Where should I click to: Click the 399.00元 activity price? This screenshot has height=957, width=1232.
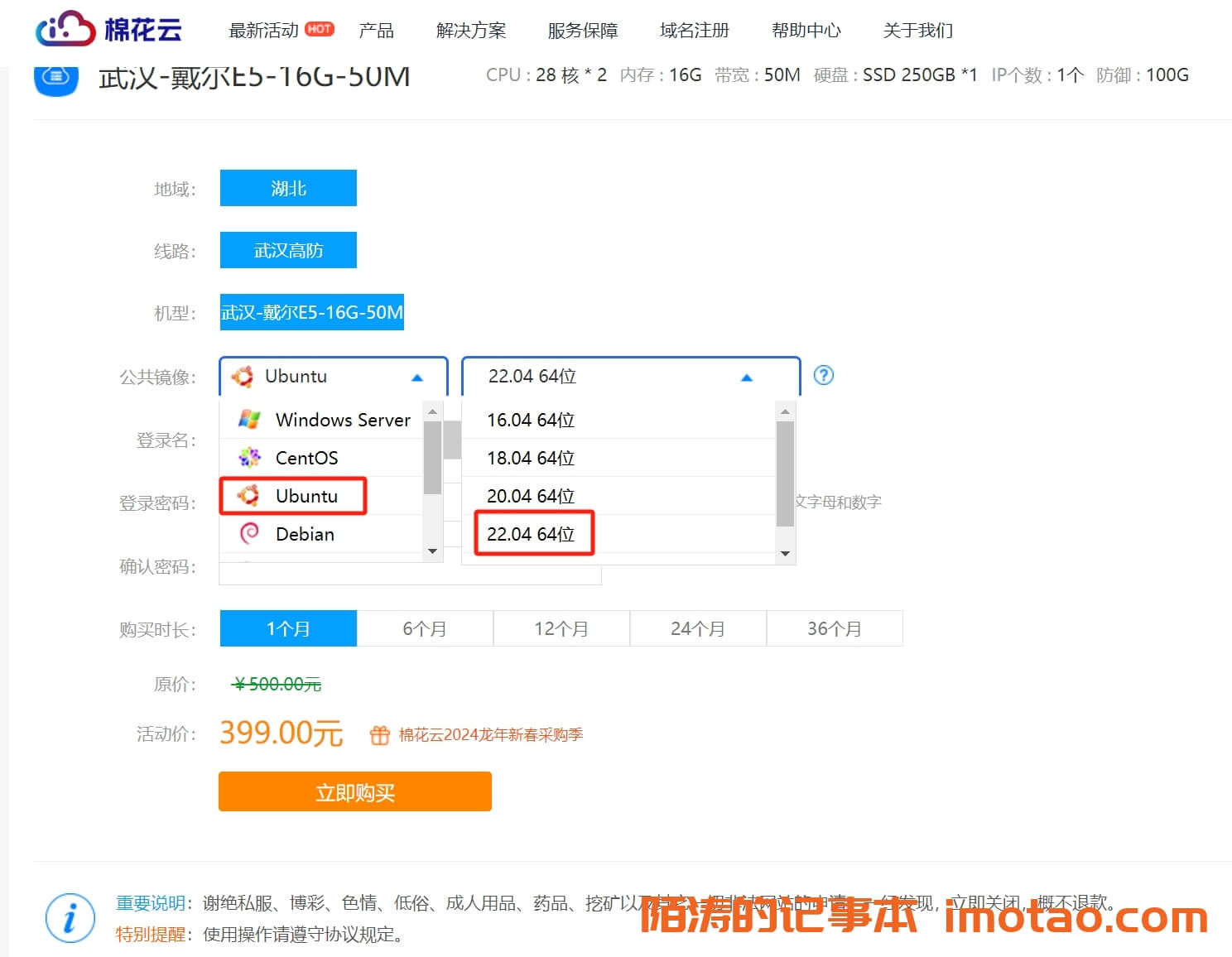point(281,733)
